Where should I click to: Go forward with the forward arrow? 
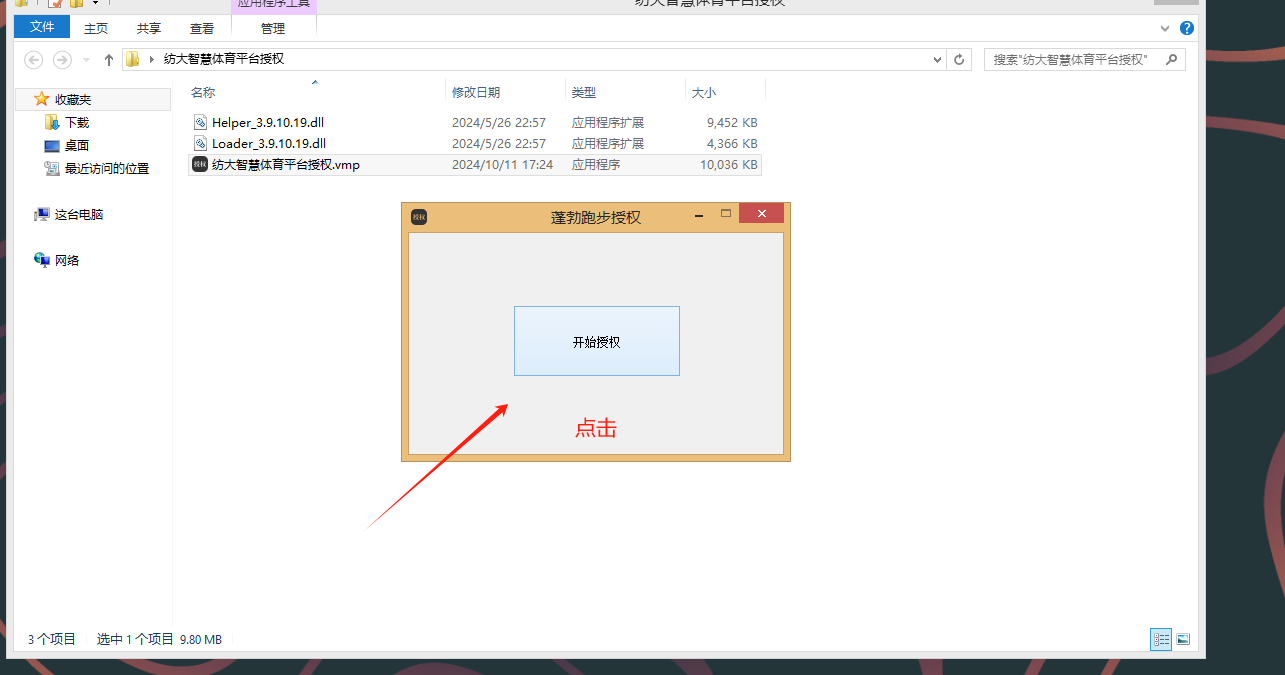62,60
